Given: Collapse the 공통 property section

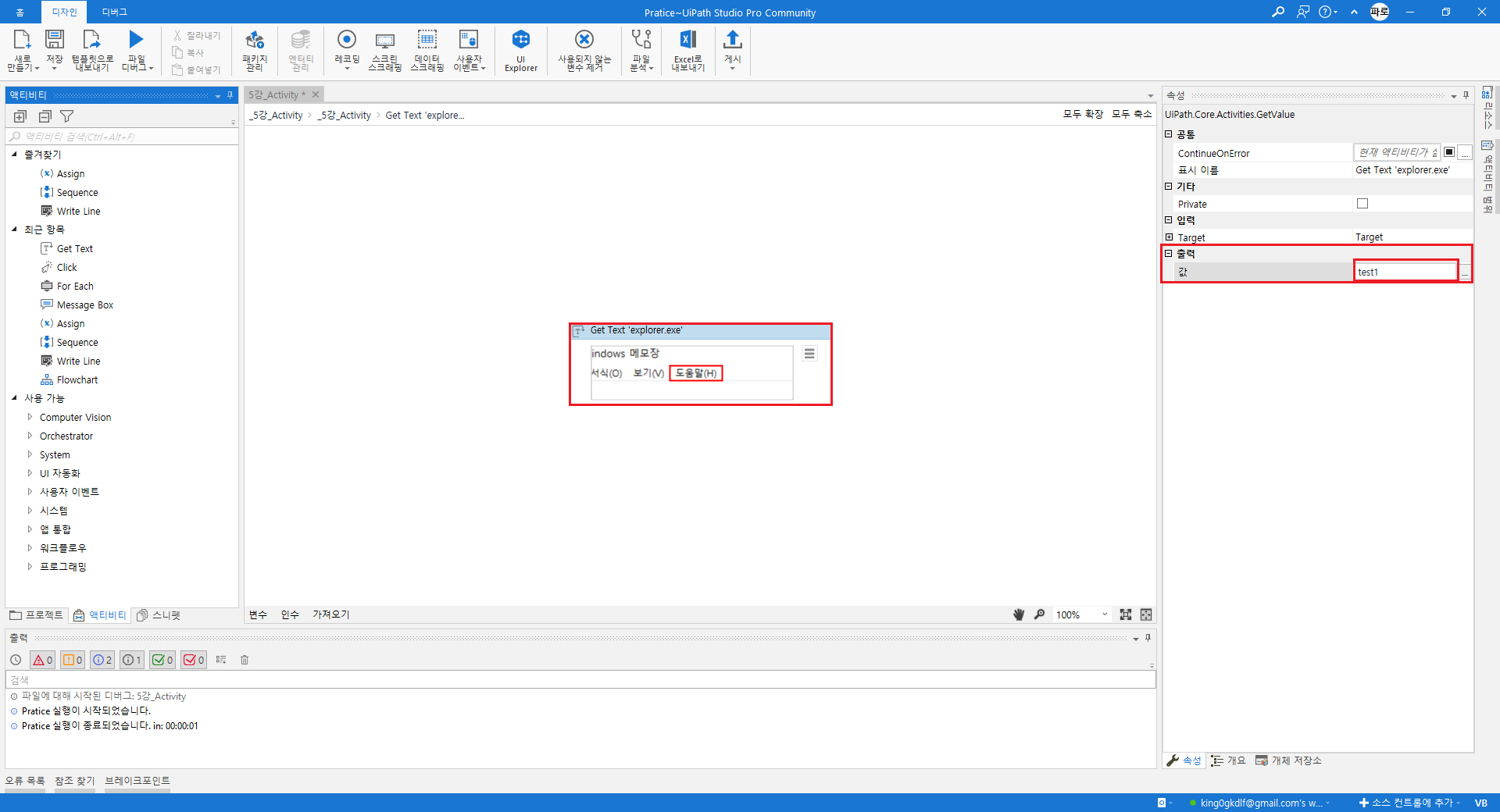Looking at the screenshot, I should (x=1169, y=134).
